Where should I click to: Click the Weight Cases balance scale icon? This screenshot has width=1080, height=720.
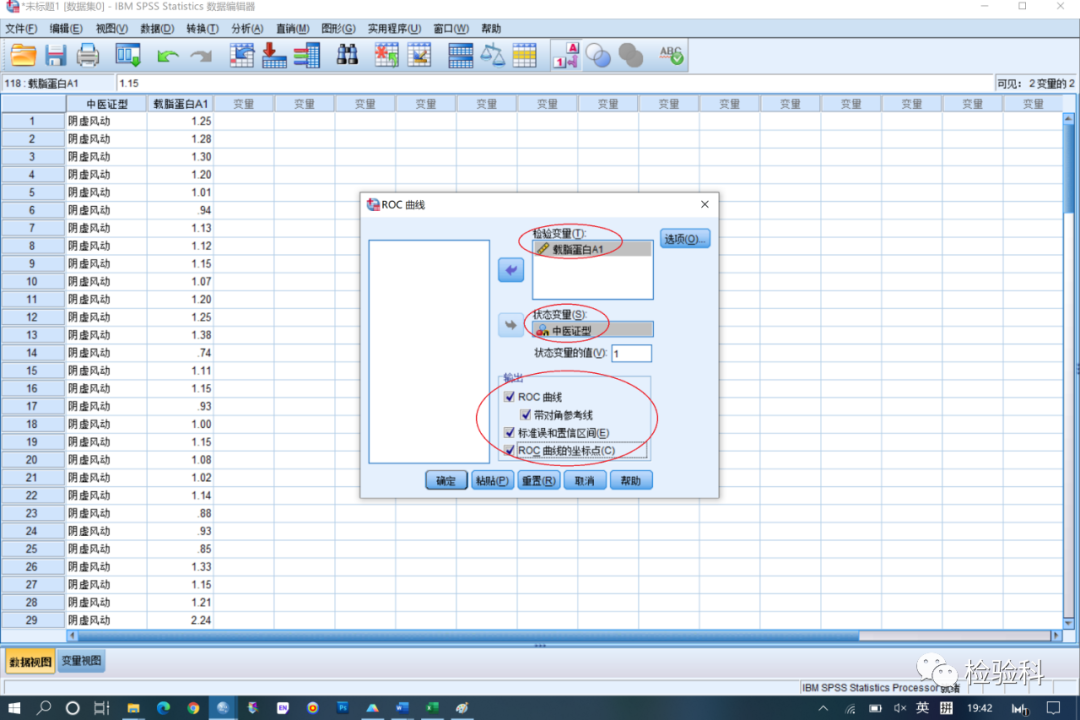pyautogui.click(x=492, y=56)
